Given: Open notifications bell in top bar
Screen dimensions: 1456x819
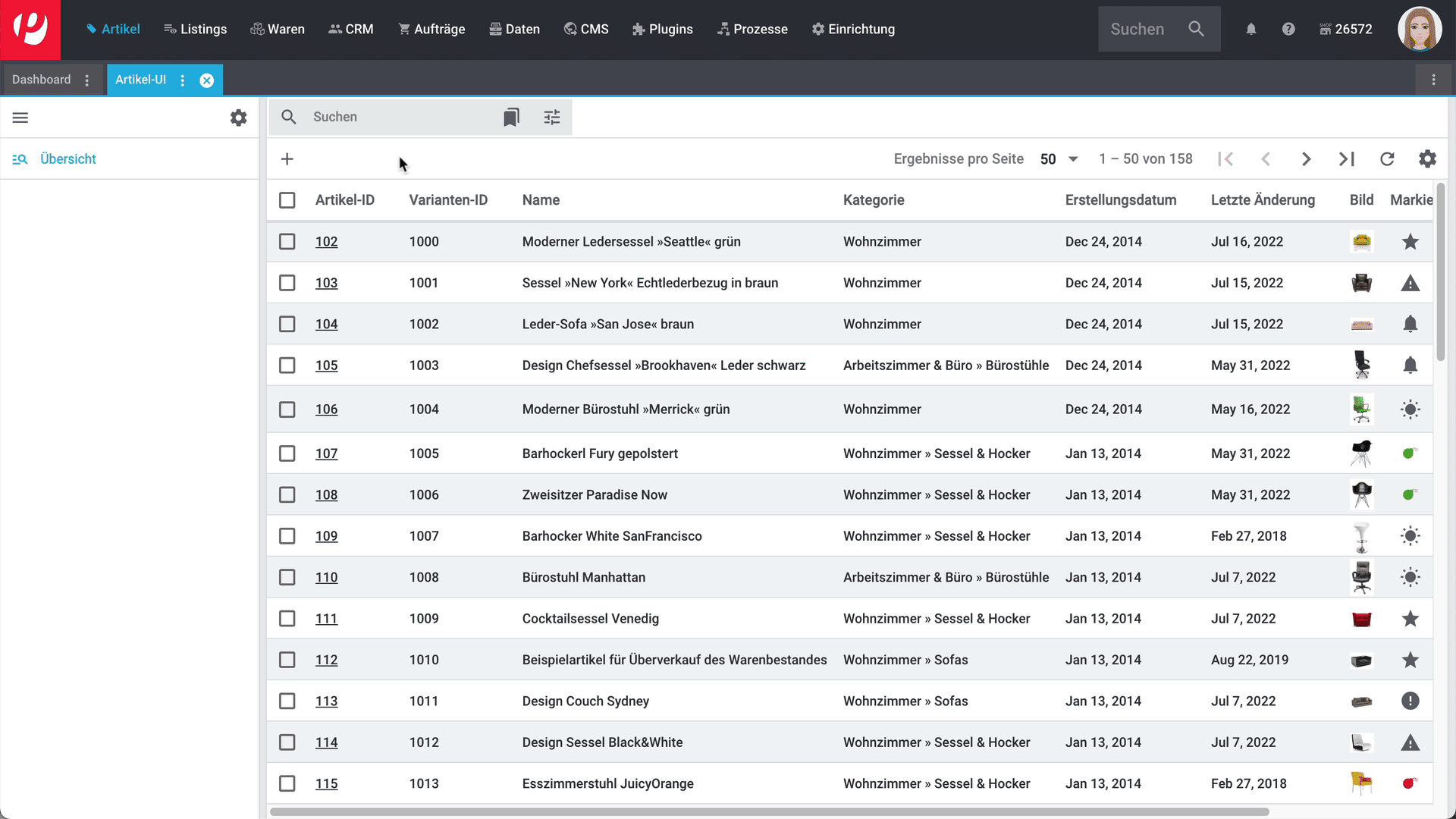Looking at the screenshot, I should pos(1251,29).
